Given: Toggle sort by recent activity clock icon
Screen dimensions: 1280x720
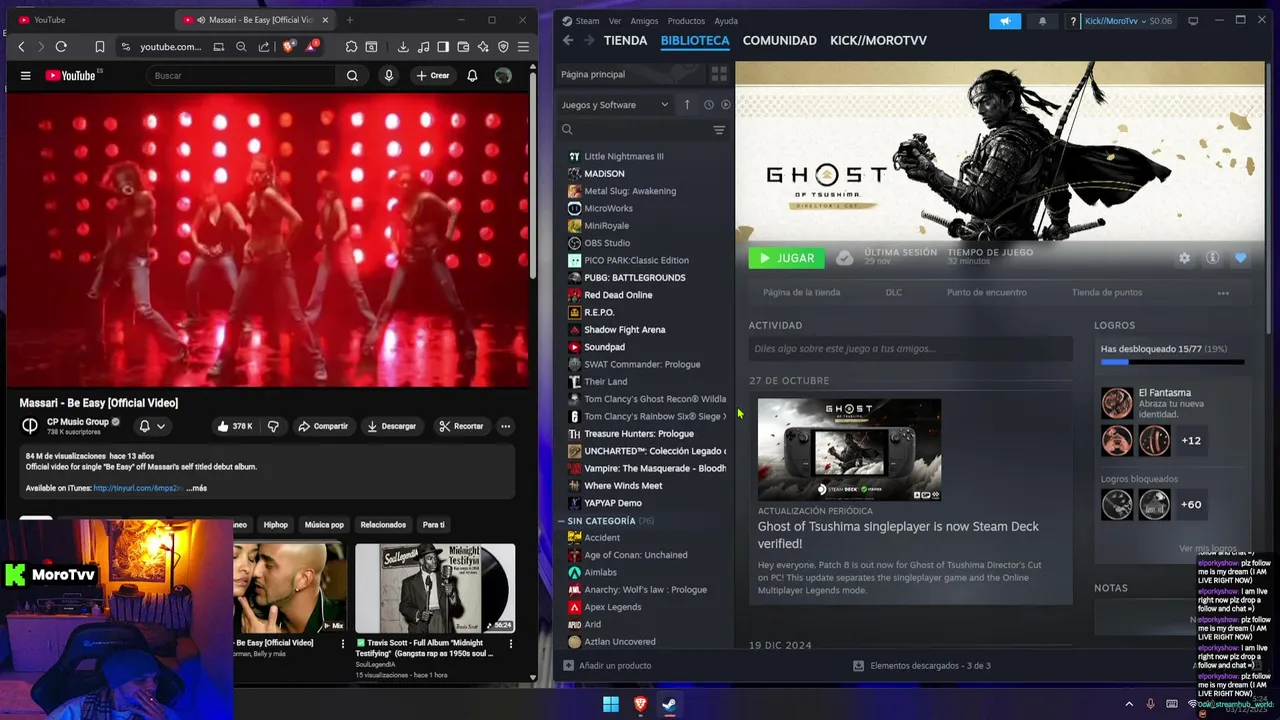Looking at the screenshot, I should coord(709,105).
